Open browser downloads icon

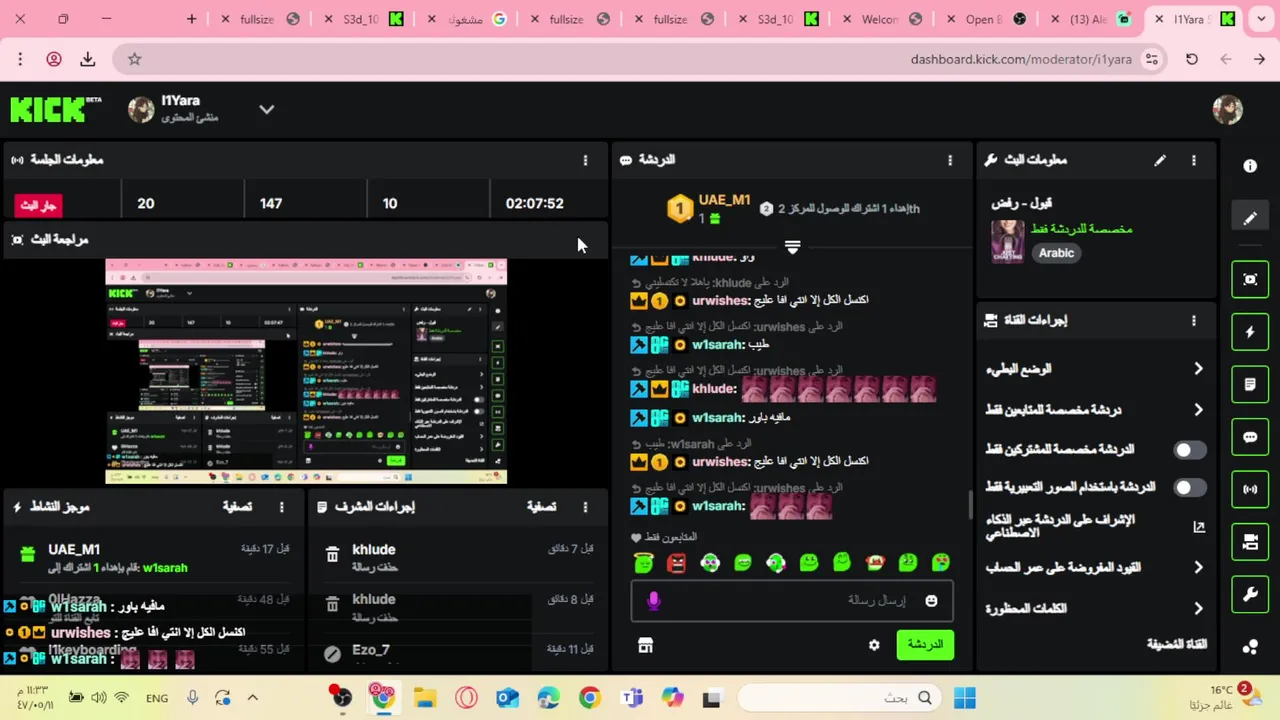pyautogui.click(x=88, y=59)
